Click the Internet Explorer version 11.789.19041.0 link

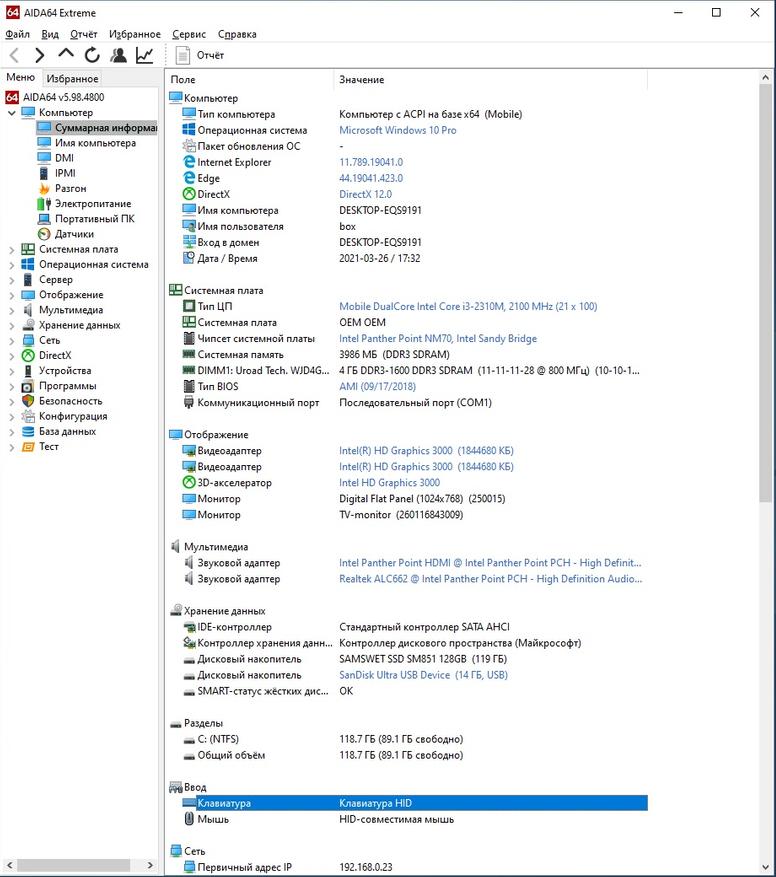click(x=371, y=162)
